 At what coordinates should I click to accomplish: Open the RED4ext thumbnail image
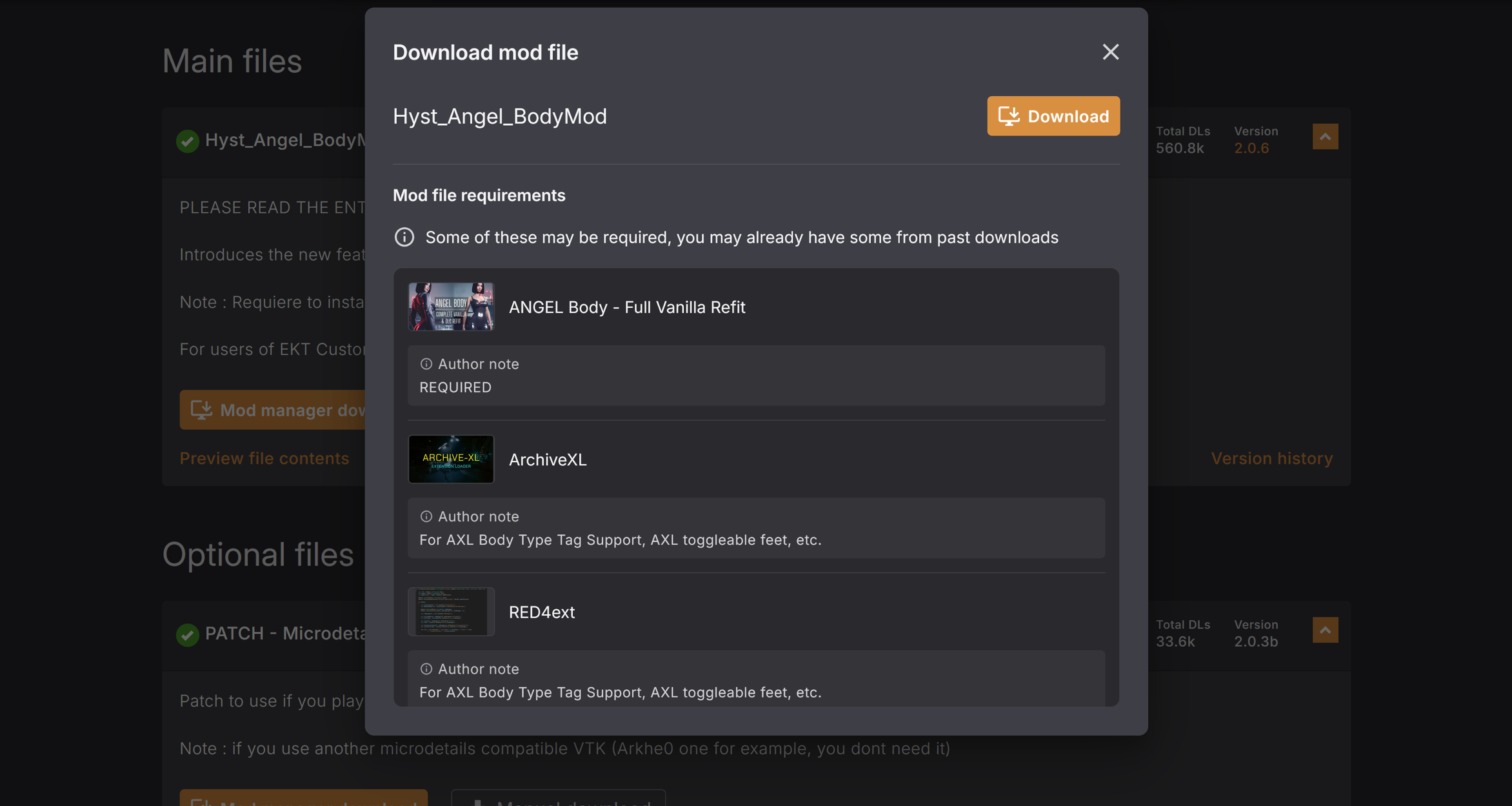pos(451,611)
